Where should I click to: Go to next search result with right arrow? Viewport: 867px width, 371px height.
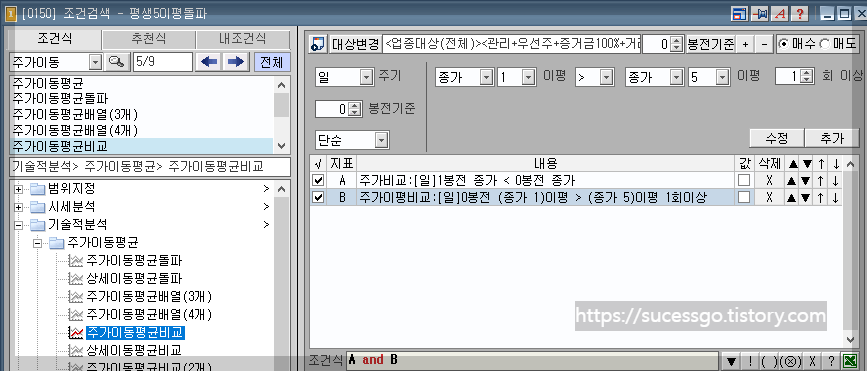(236, 62)
